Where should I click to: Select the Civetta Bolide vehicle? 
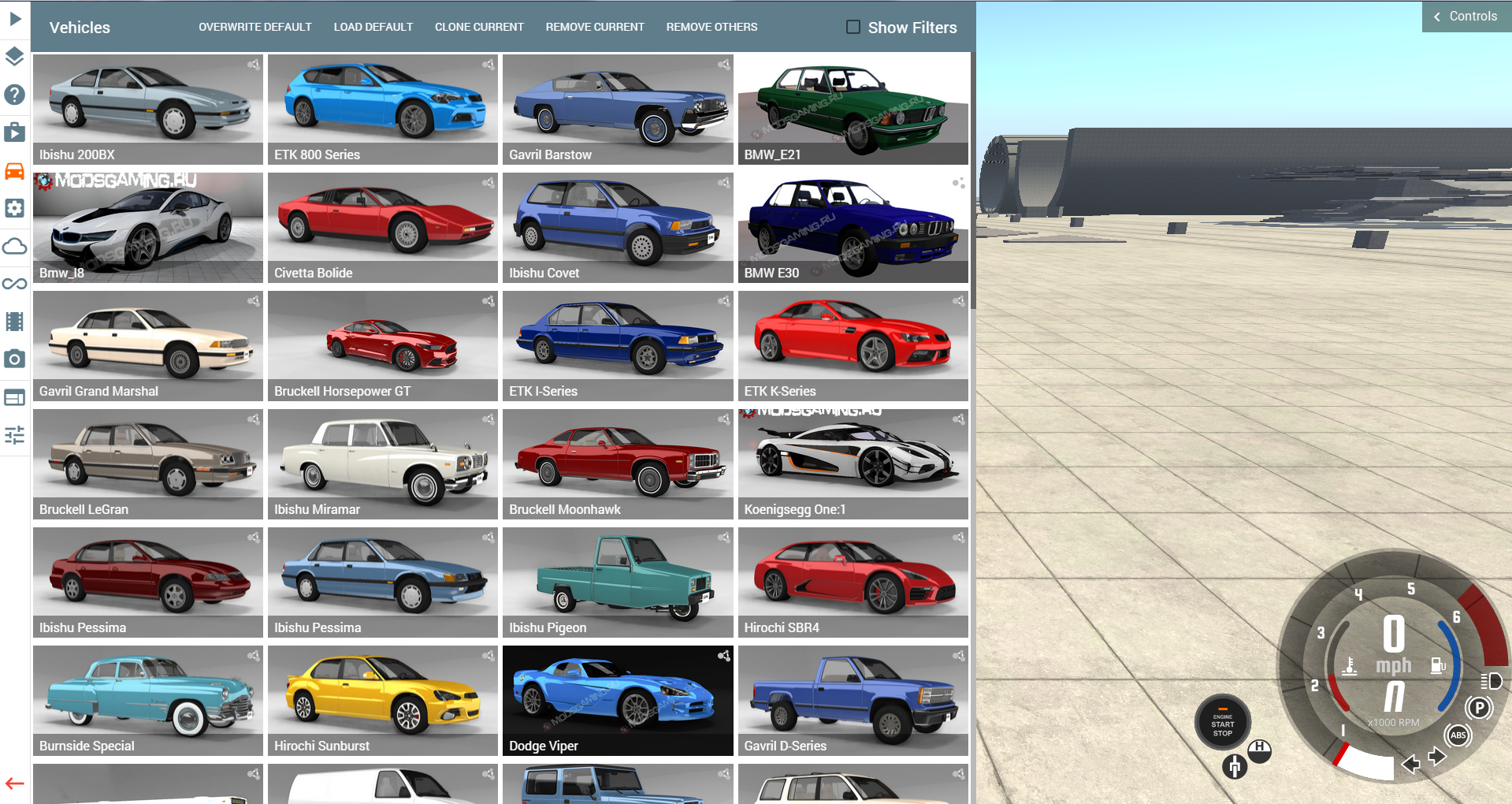pos(383,228)
